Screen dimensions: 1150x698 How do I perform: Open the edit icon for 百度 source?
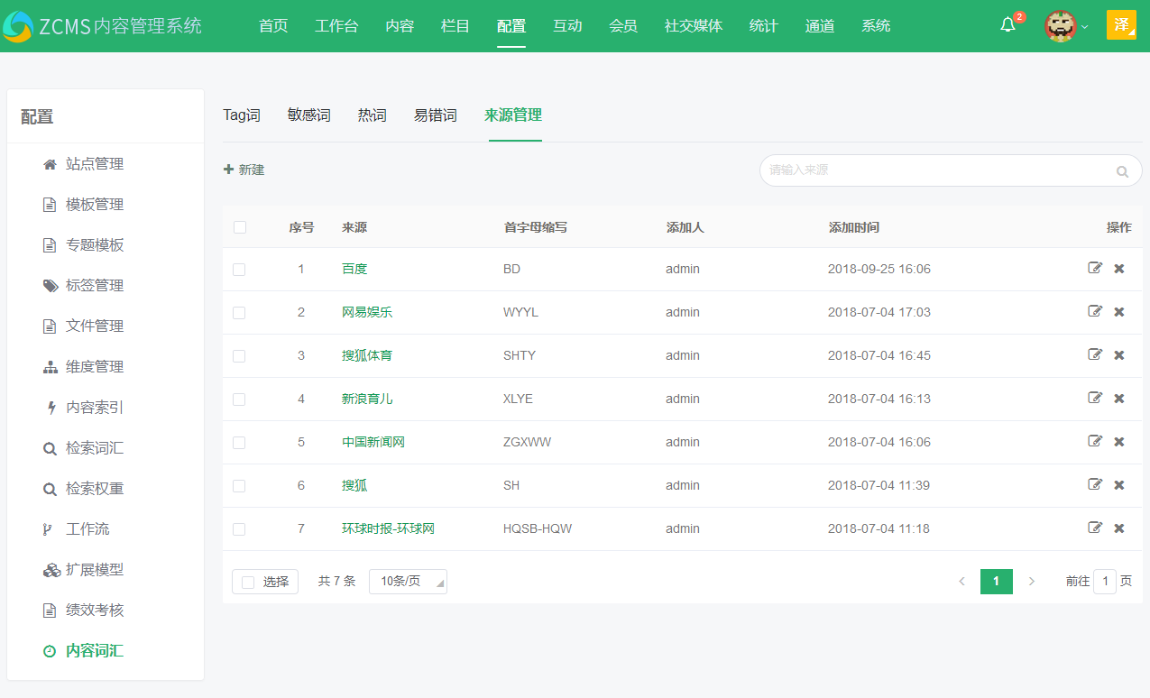1095,268
